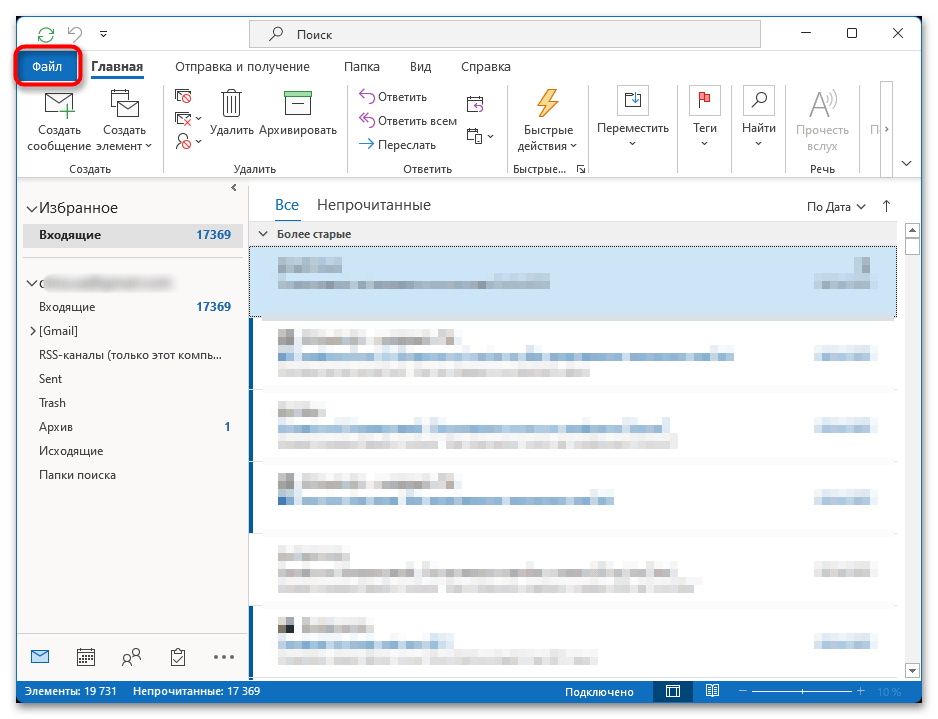Click the message list scroll up arrow
This screenshot has width=938, height=719.
[912, 230]
